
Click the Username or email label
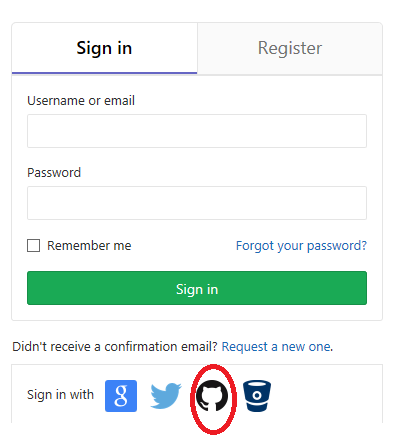point(81,101)
